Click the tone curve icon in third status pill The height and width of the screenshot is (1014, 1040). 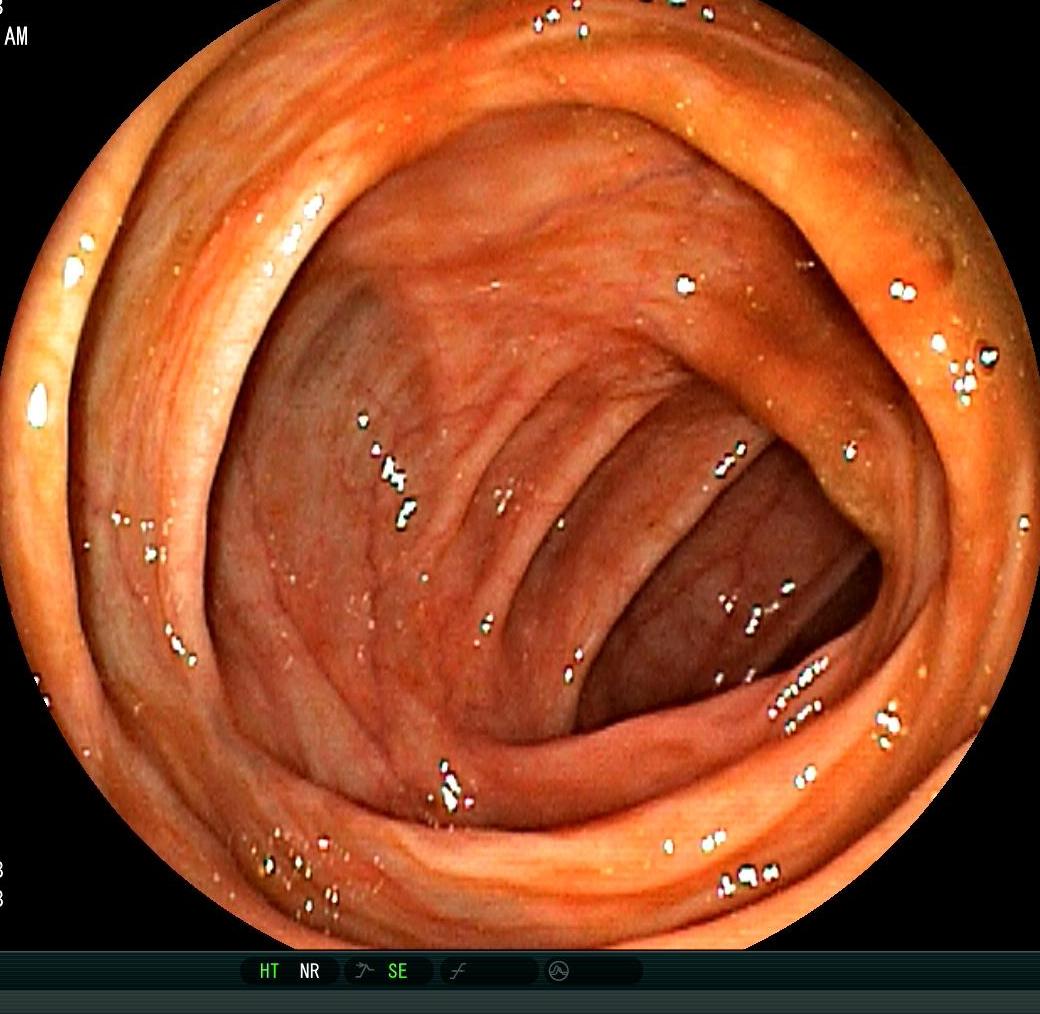tap(458, 972)
